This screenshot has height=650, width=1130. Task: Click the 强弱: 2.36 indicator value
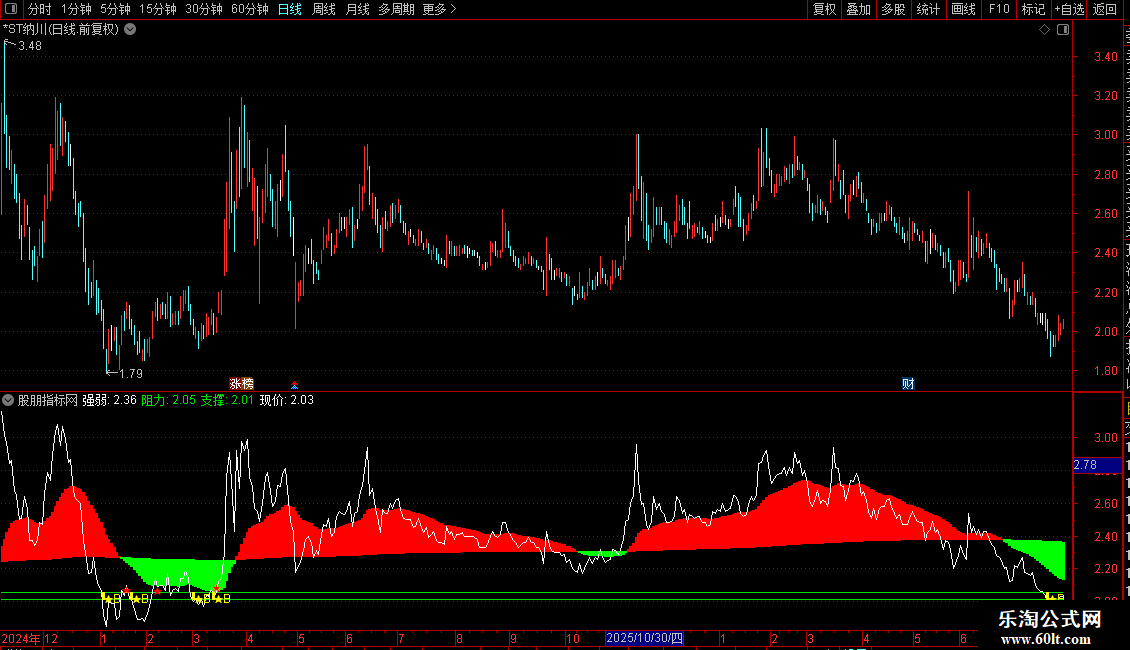[x=110, y=400]
